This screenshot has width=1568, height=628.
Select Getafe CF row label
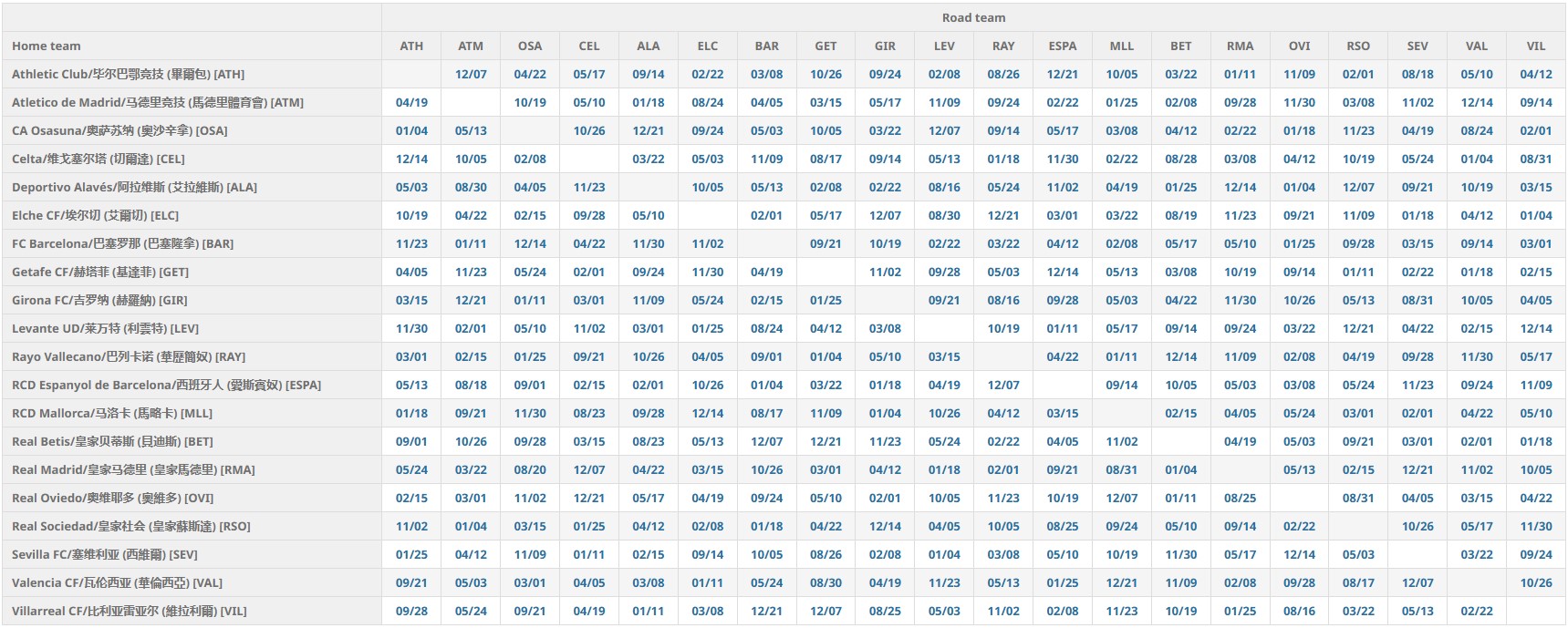tap(100, 272)
